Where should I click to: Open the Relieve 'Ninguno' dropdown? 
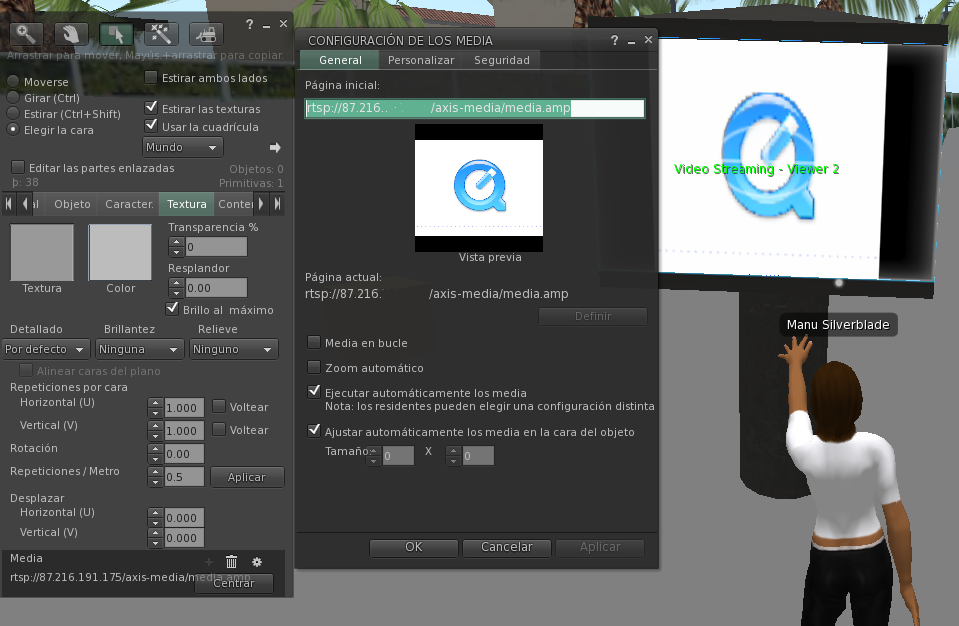coord(233,350)
